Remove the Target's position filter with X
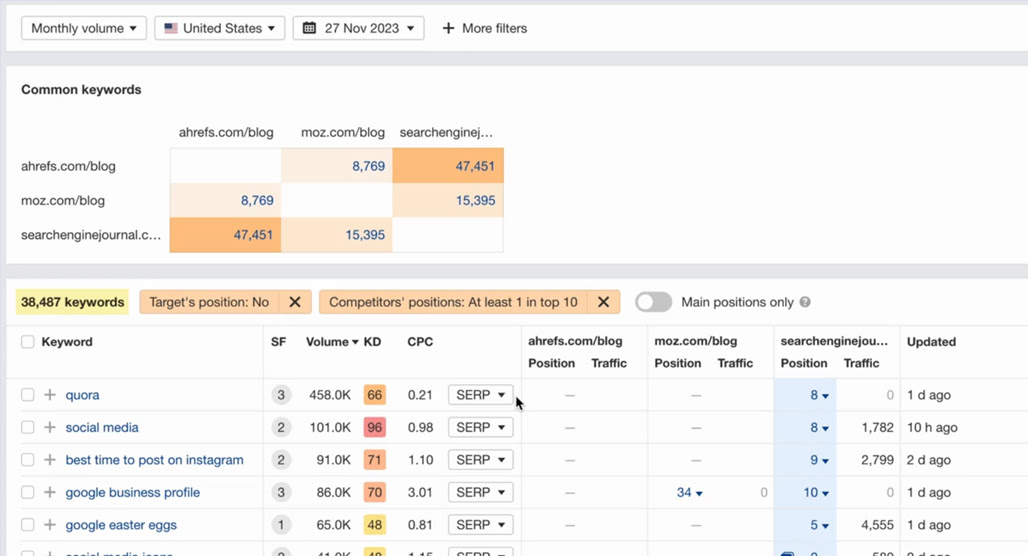This screenshot has height=556, width=1028. pos(295,302)
